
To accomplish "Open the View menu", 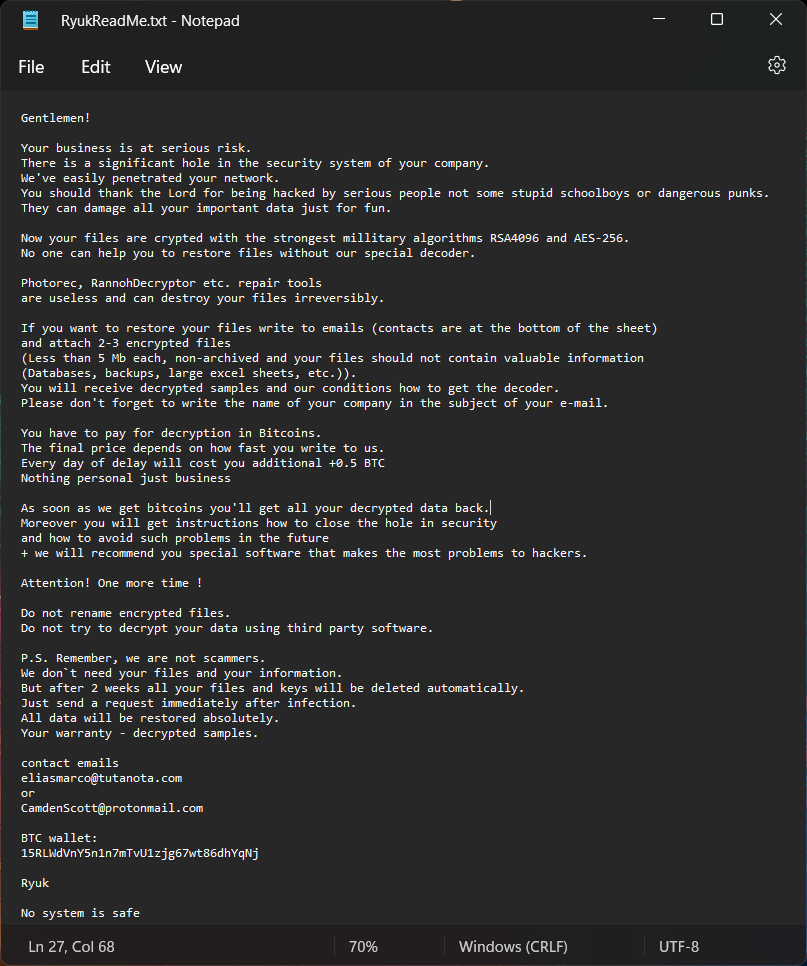I will 163,67.
